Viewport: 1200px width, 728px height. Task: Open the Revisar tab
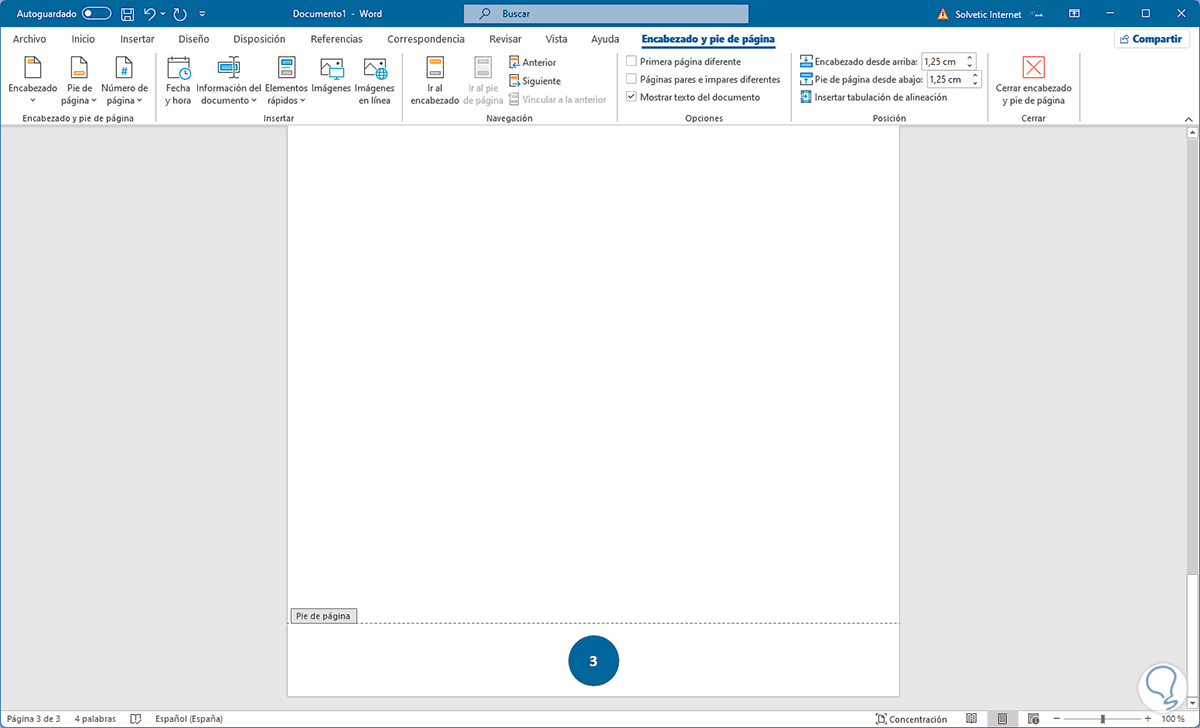tap(505, 39)
